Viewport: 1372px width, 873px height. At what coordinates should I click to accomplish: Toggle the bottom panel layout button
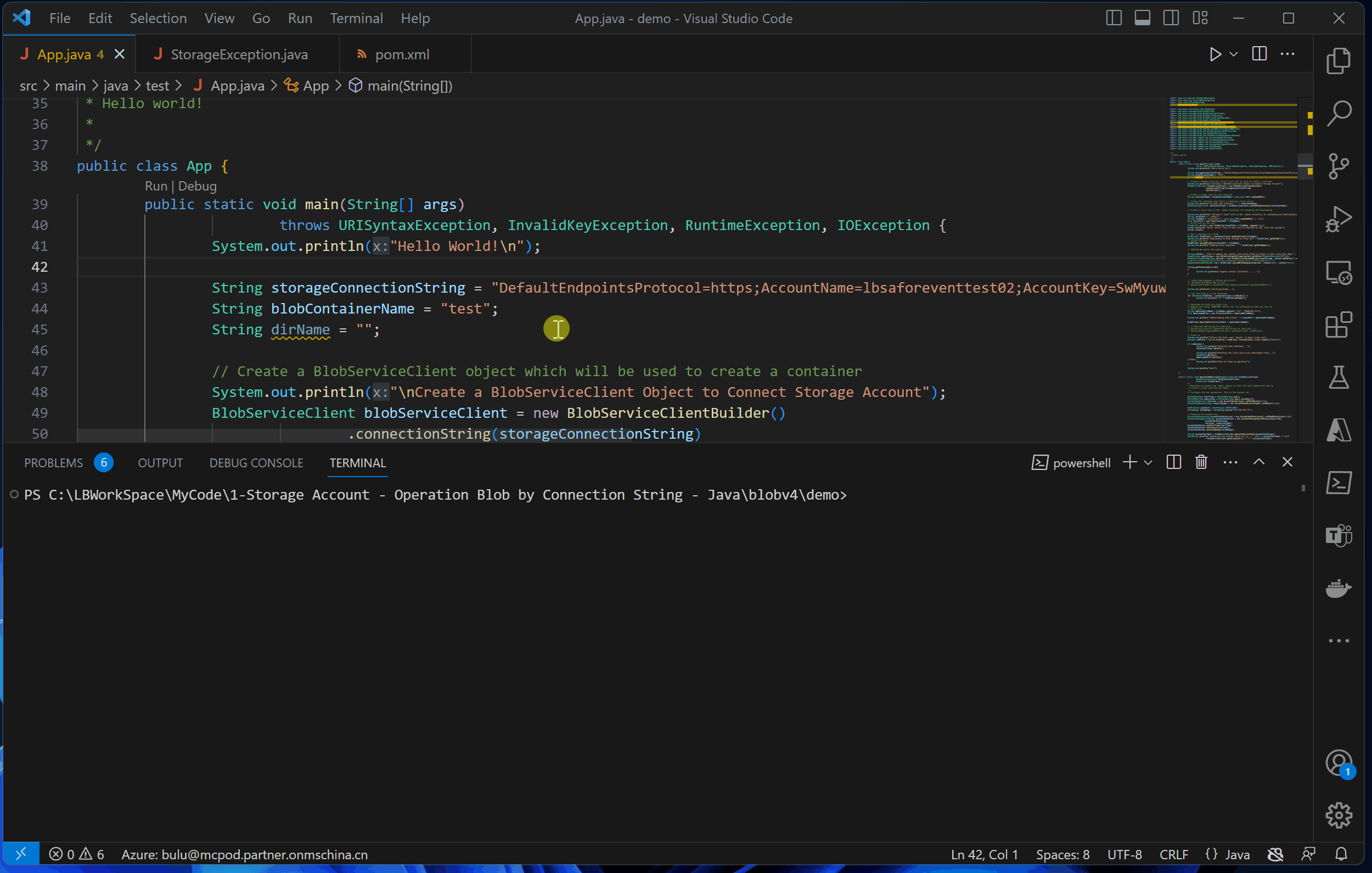(1142, 18)
